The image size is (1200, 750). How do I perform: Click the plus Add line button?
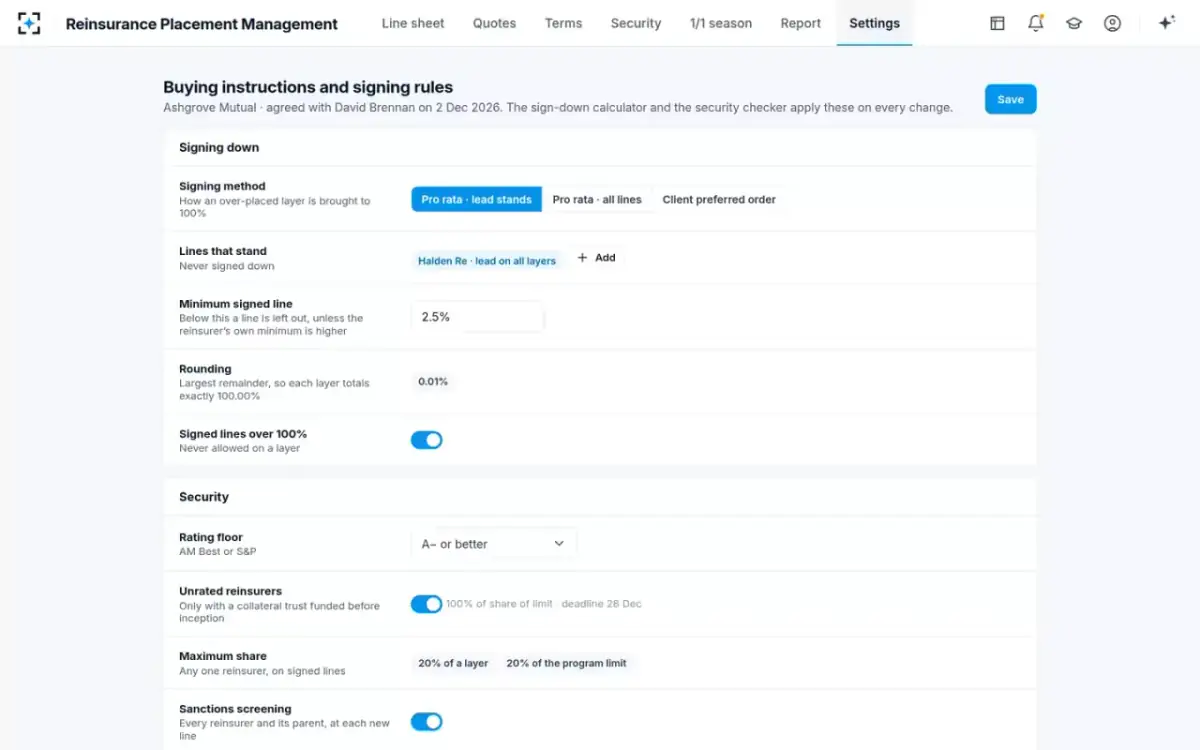point(597,258)
